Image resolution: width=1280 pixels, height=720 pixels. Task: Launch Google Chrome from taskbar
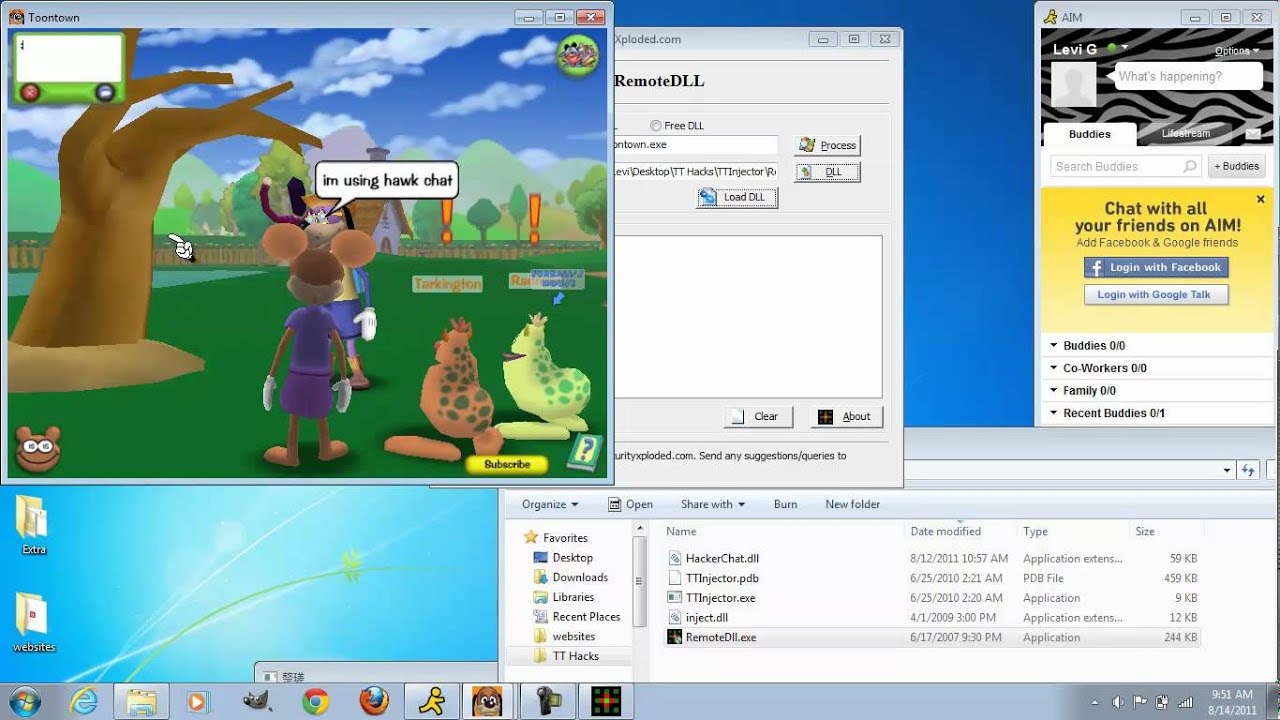tap(316, 702)
